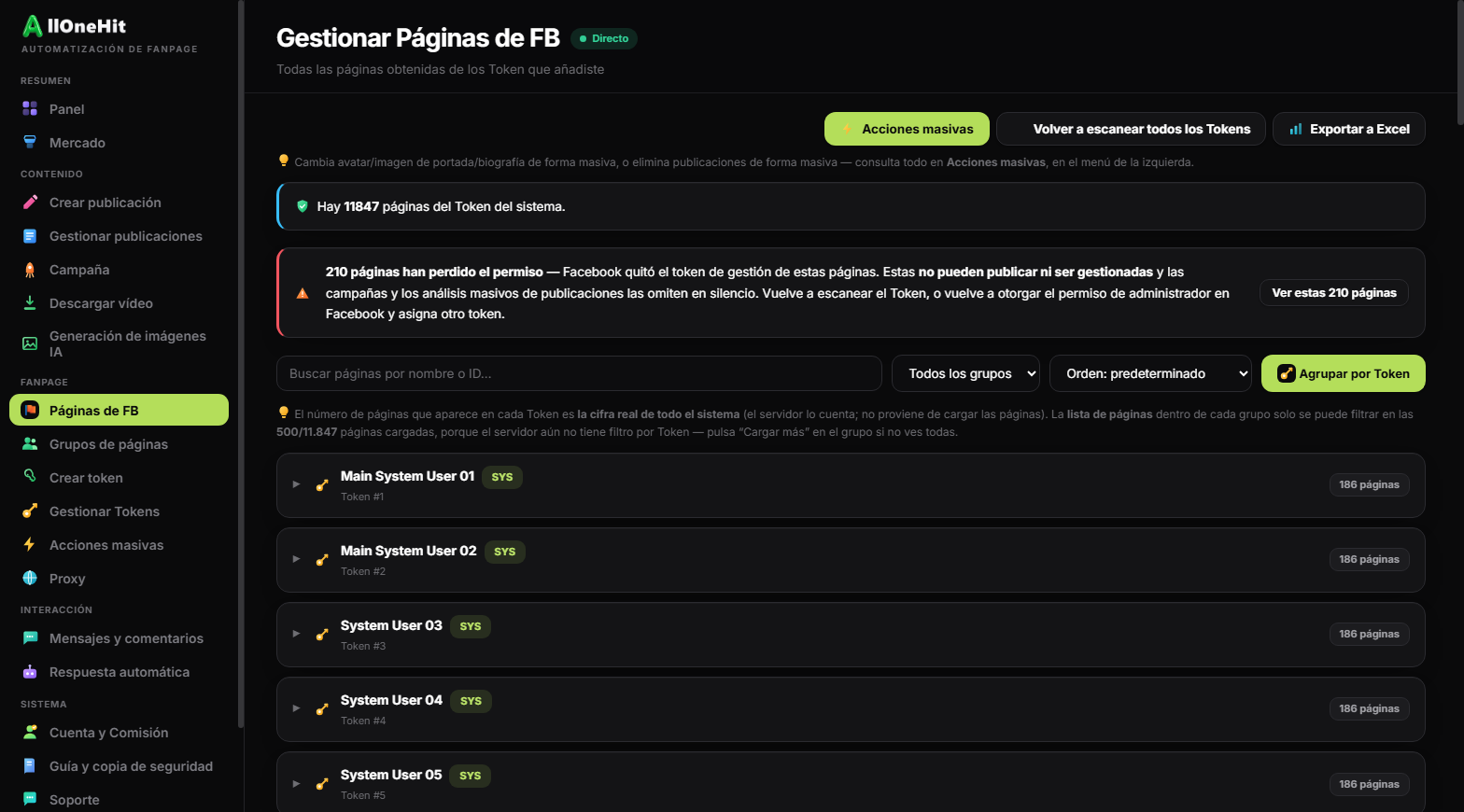Open Páginas de FB in the sidebar
Screen dimensions: 1464x812
[119, 410]
